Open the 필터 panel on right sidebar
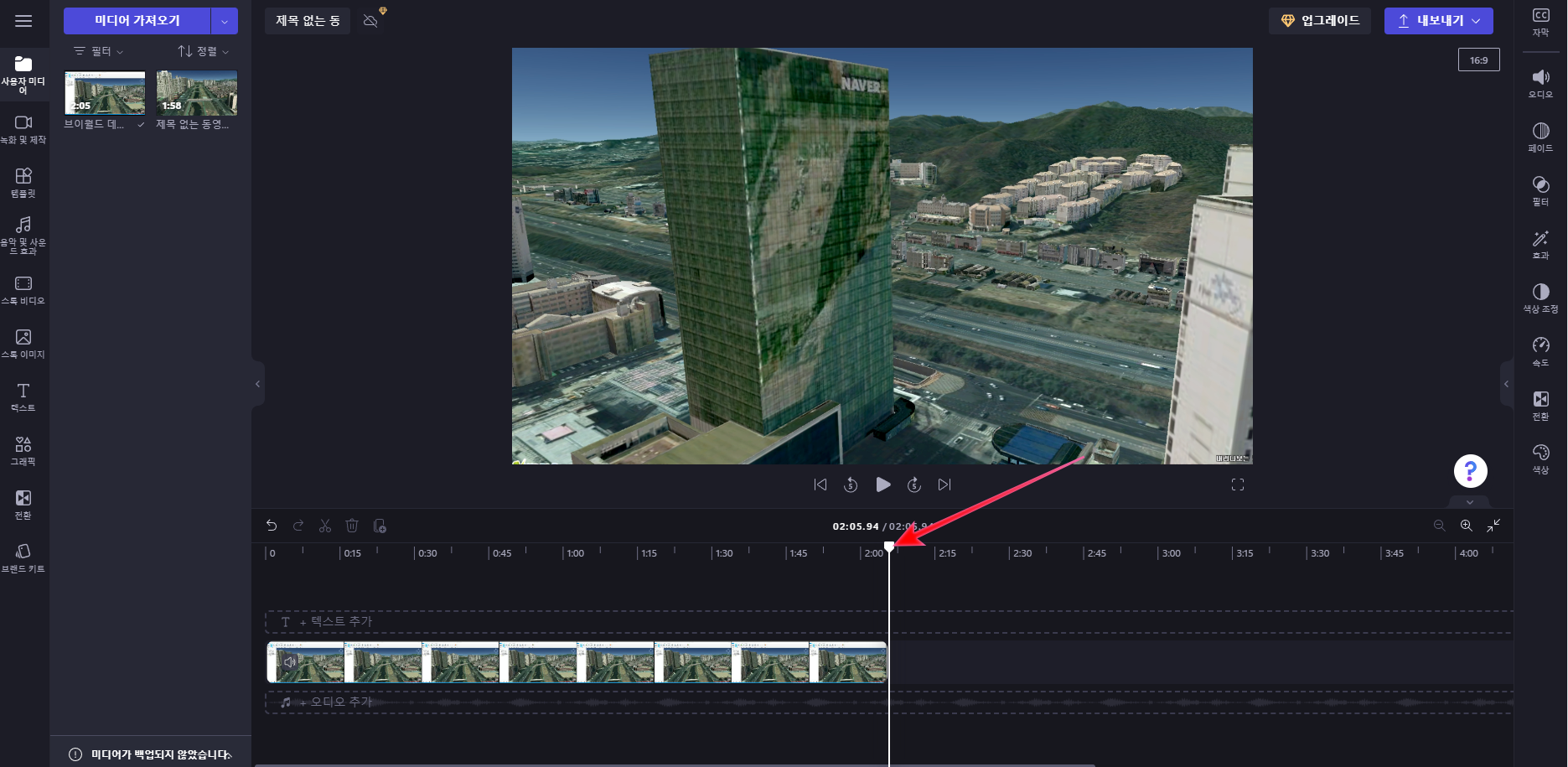 pos(1540,190)
